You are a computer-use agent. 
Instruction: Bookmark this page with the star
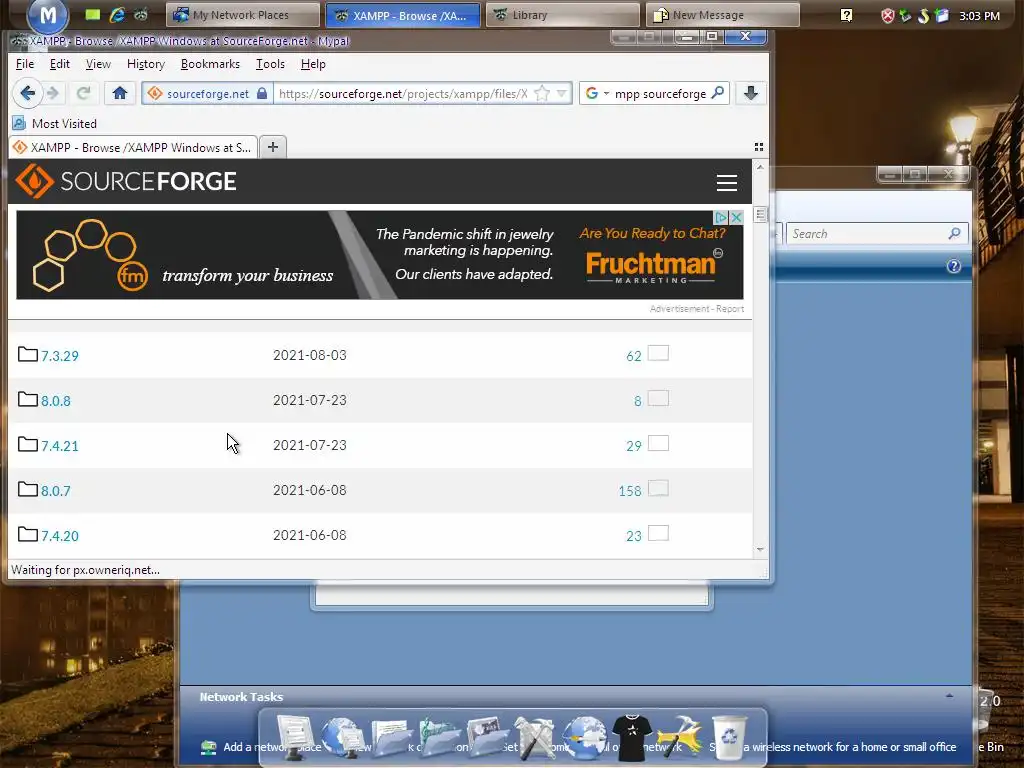pyautogui.click(x=541, y=93)
